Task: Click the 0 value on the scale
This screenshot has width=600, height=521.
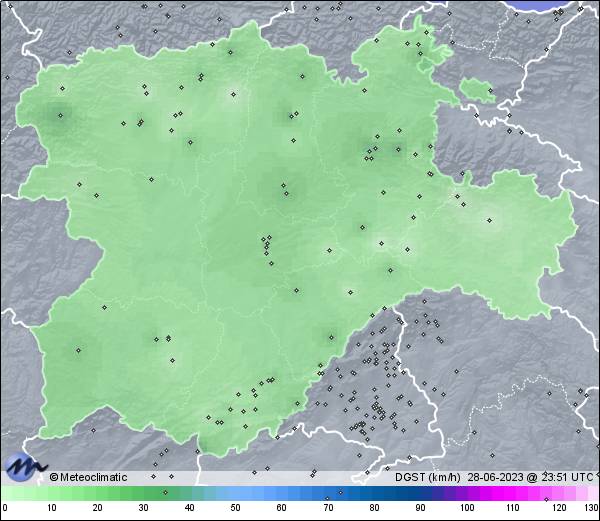Action: tap(4, 508)
